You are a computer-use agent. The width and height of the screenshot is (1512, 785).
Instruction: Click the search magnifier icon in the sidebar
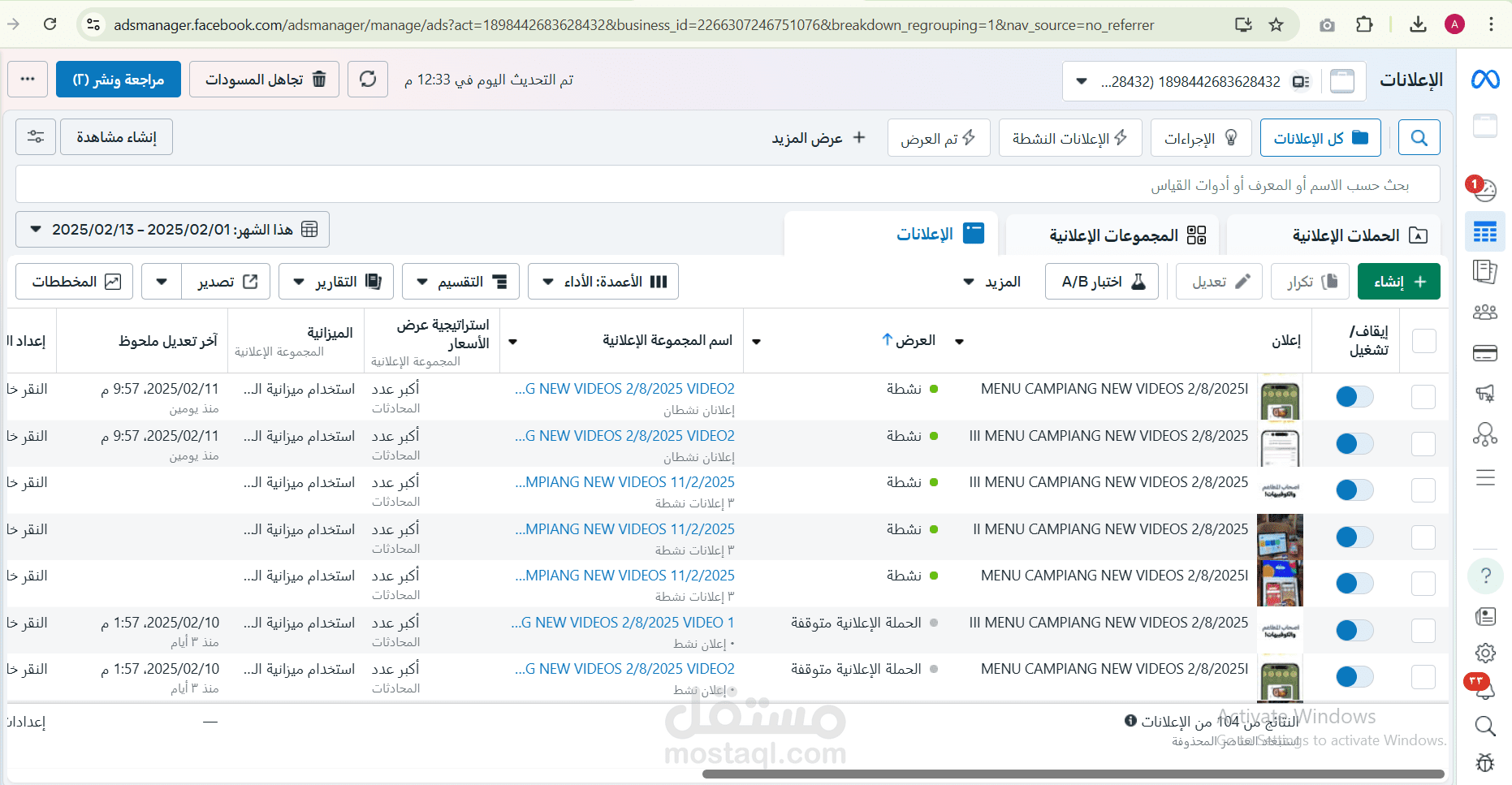point(1485,726)
